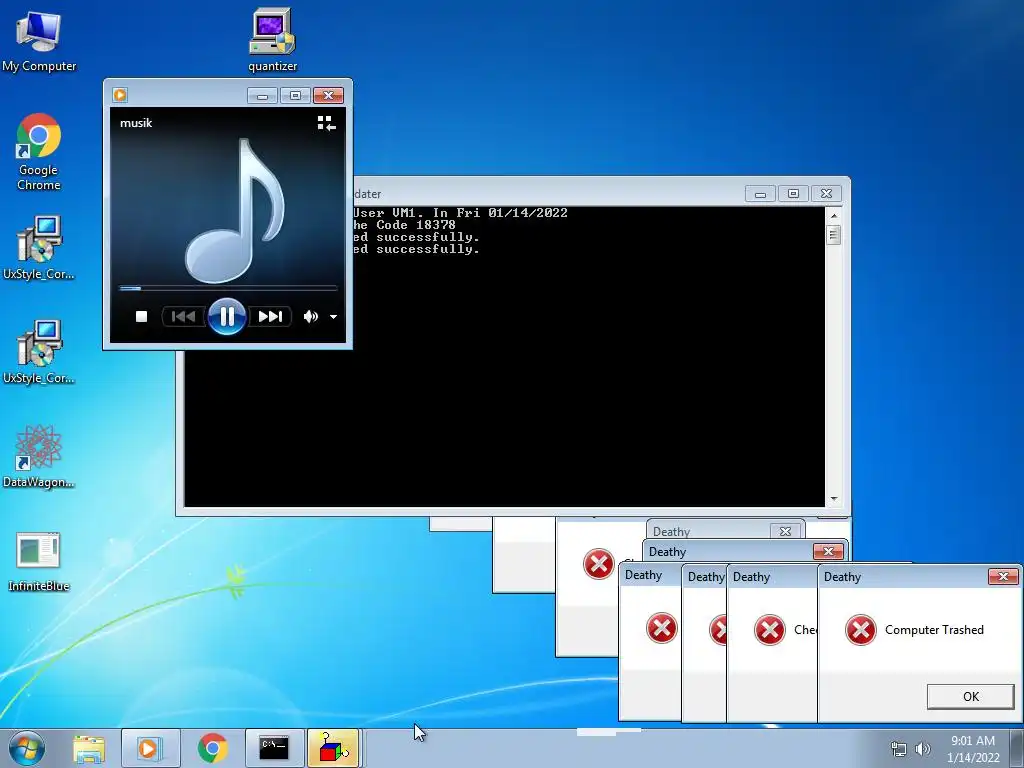
Task: Click the Windows Media Player title bar icon
Action: (120, 95)
